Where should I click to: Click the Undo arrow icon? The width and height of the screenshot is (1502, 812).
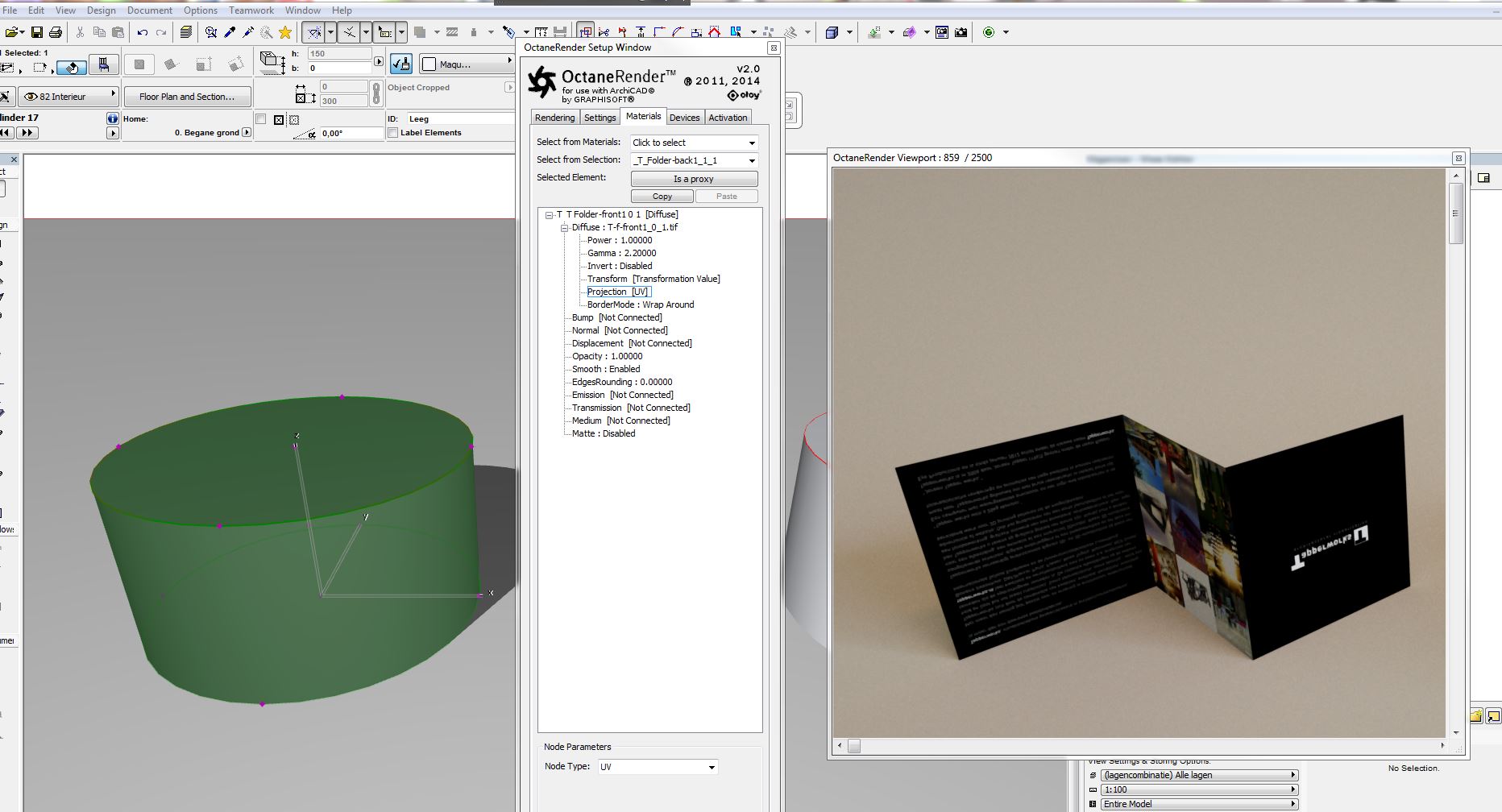point(143,32)
